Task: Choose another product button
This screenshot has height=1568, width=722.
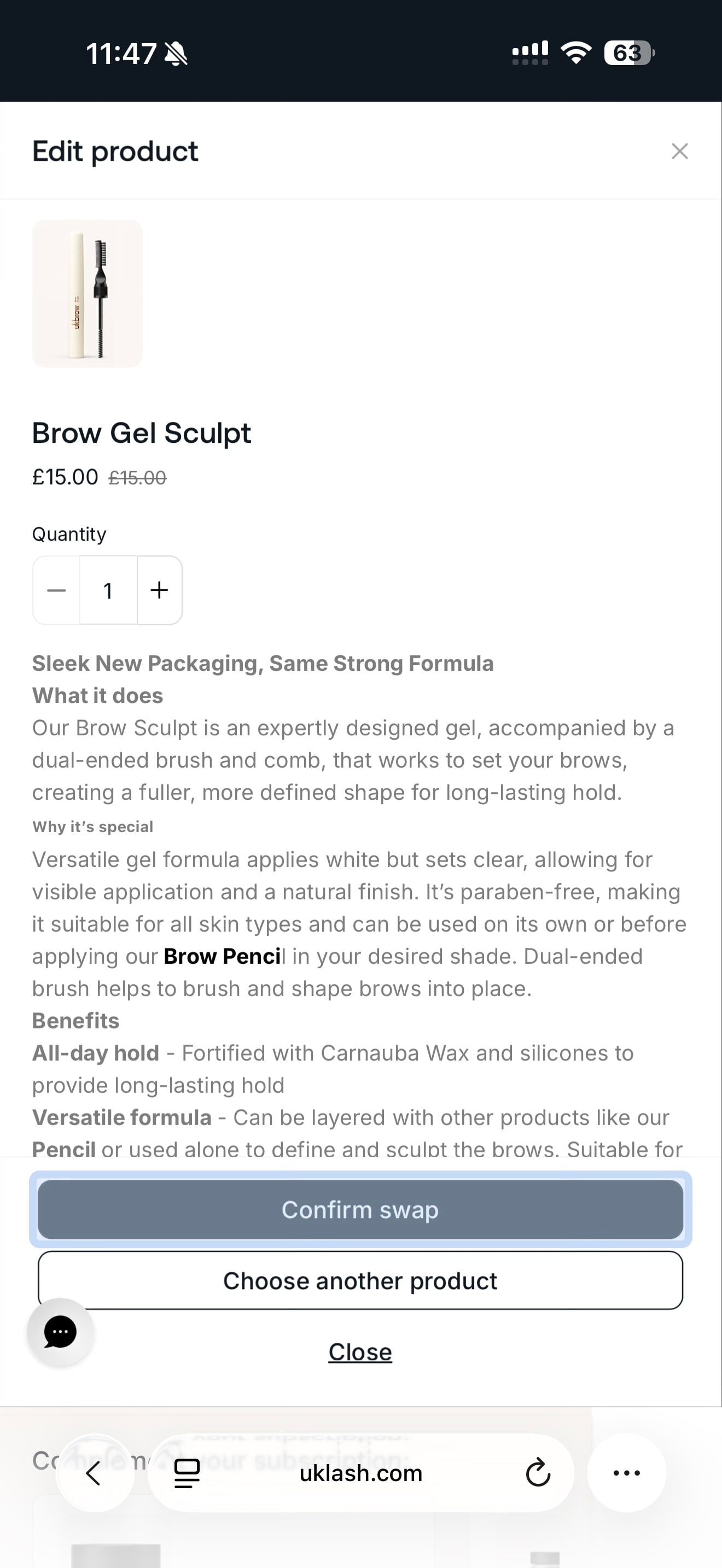Action: 360,1280
